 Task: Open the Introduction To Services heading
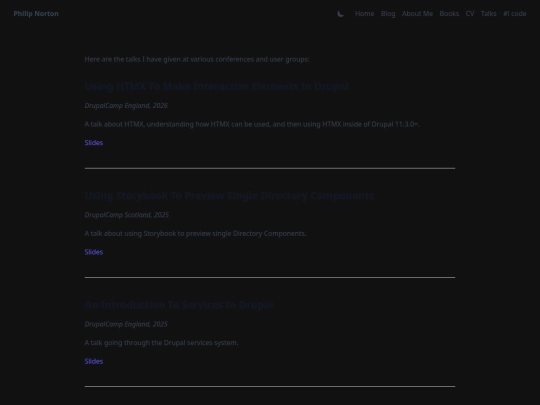(179, 305)
